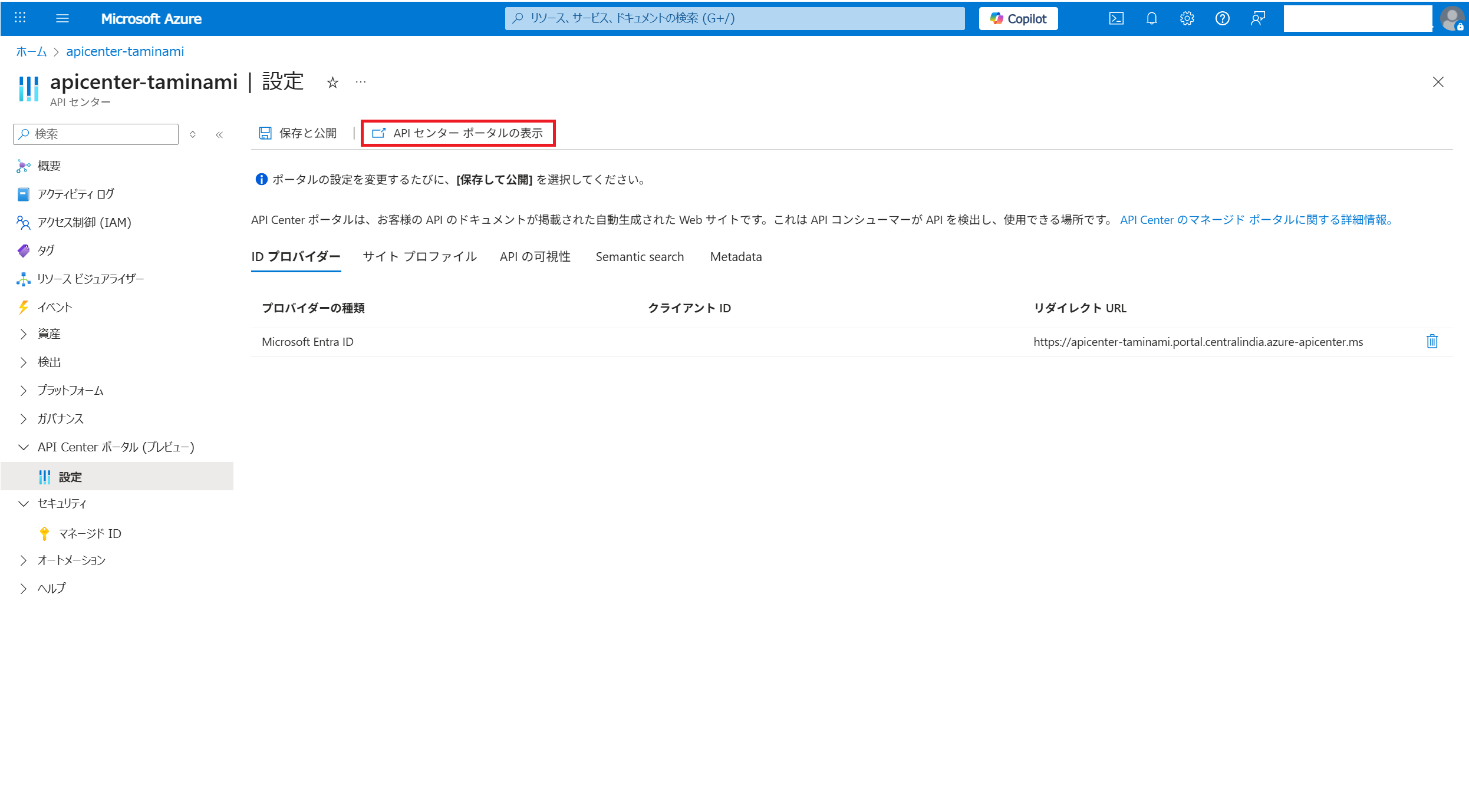Open the help question mark icon
The height and width of the screenshot is (812, 1469).
(1222, 18)
